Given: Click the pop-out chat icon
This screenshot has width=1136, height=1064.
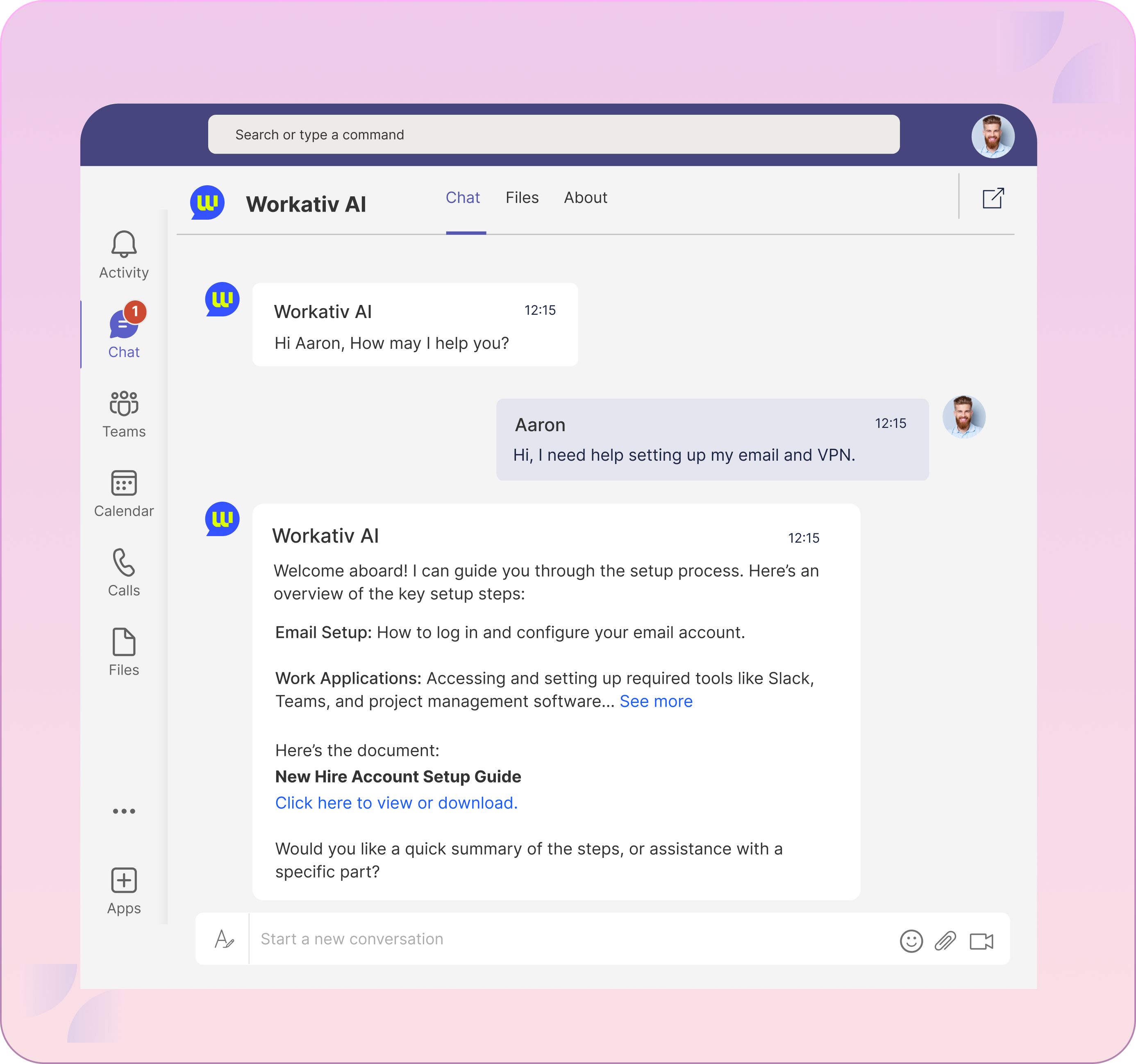Looking at the screenshot, I should pyautogui.click(x=993, y=198).
